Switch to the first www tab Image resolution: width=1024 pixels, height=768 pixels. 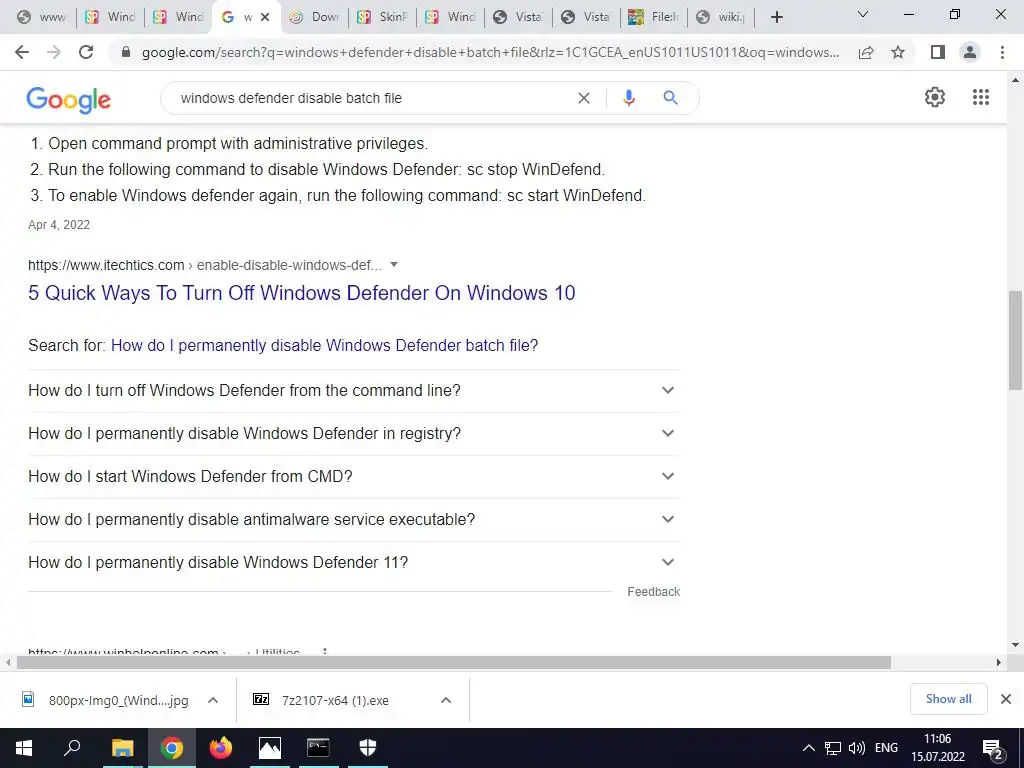tap(42, 17)
